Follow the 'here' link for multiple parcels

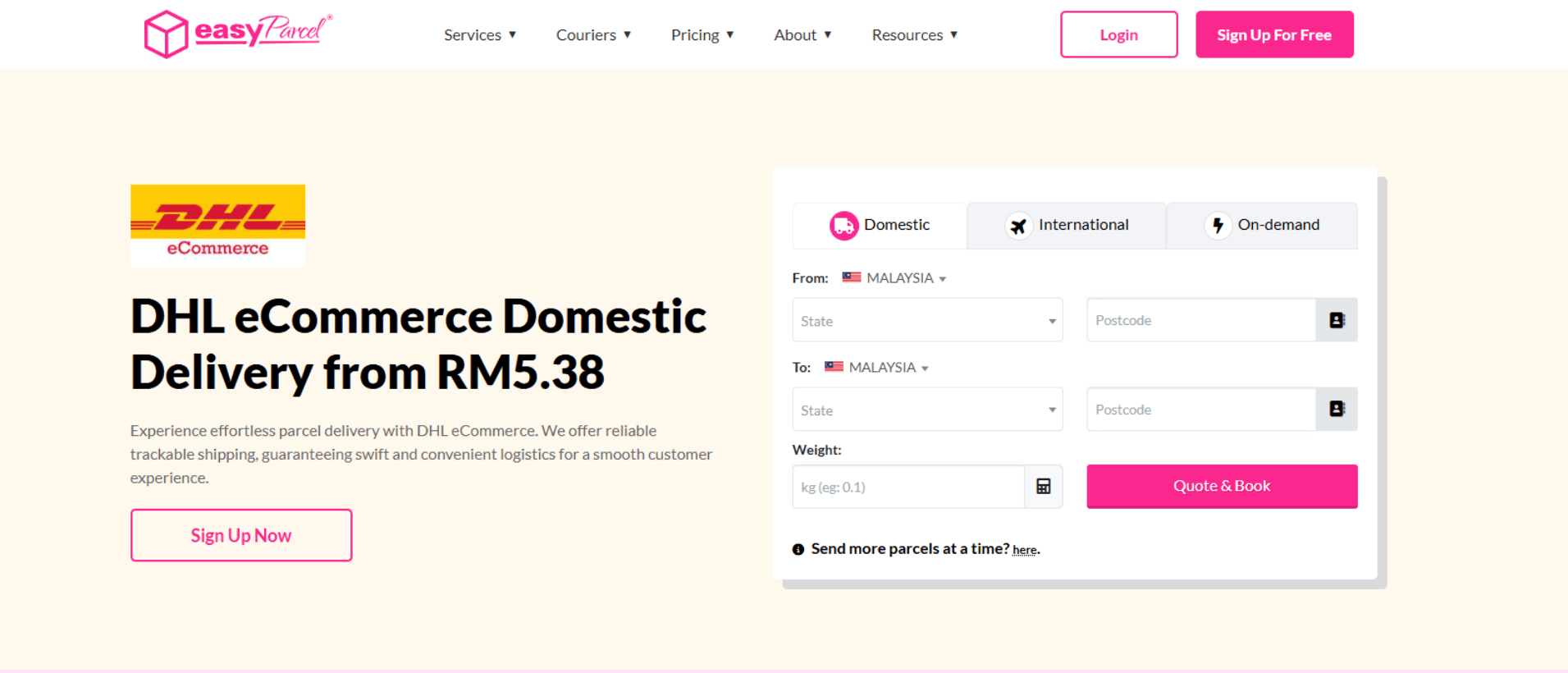click(x=1024, y=550)
